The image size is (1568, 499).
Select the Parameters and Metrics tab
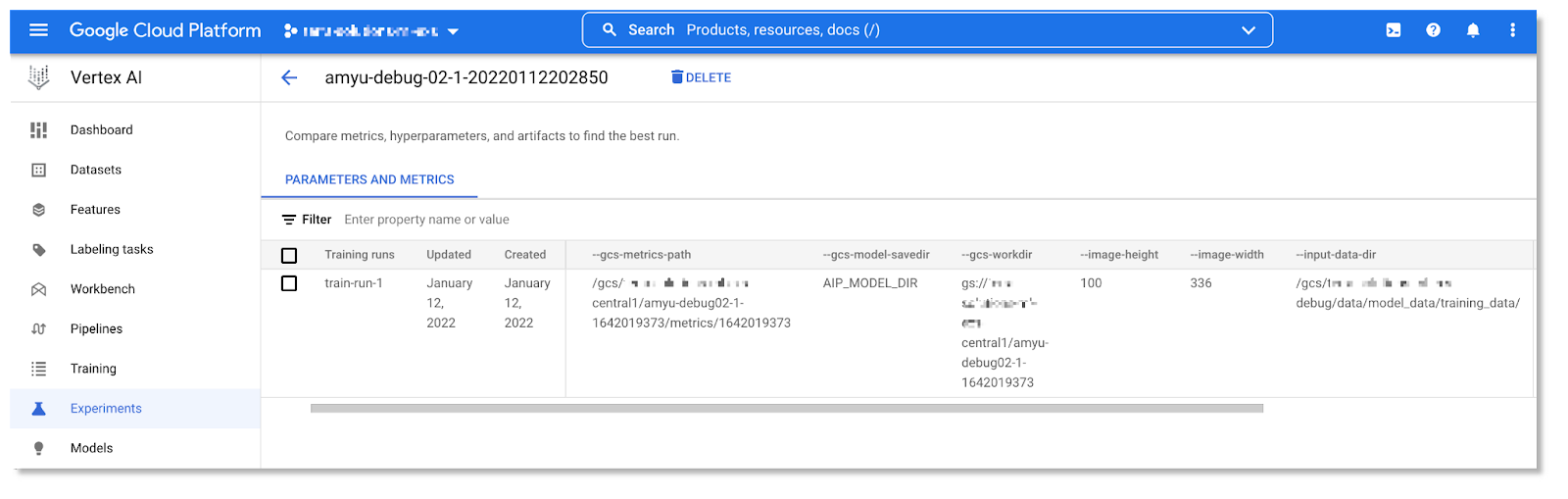369,179
